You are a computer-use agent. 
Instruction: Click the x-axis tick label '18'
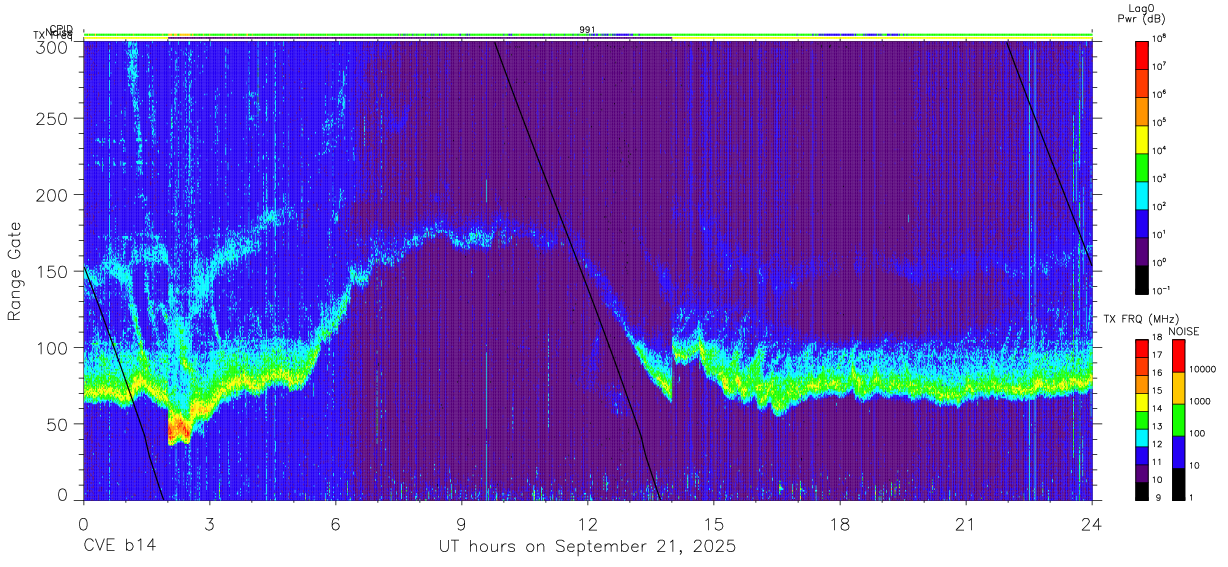point(840,524)
